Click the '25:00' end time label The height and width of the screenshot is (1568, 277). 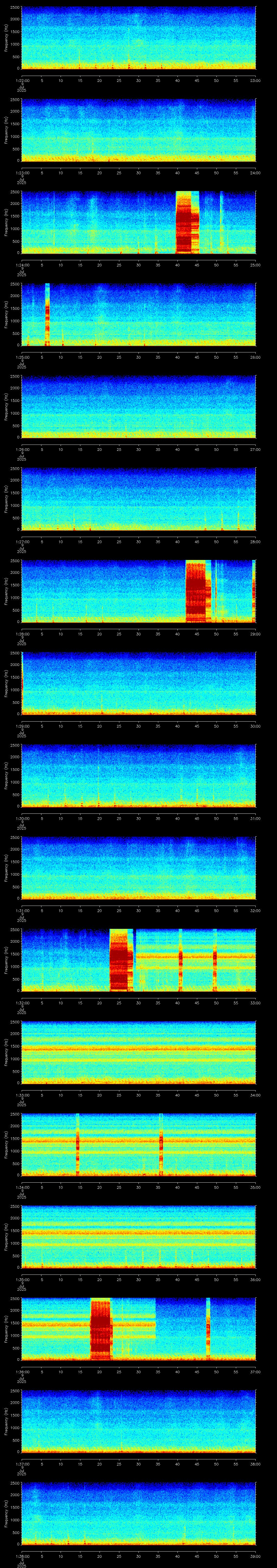(x=255, y=265)
